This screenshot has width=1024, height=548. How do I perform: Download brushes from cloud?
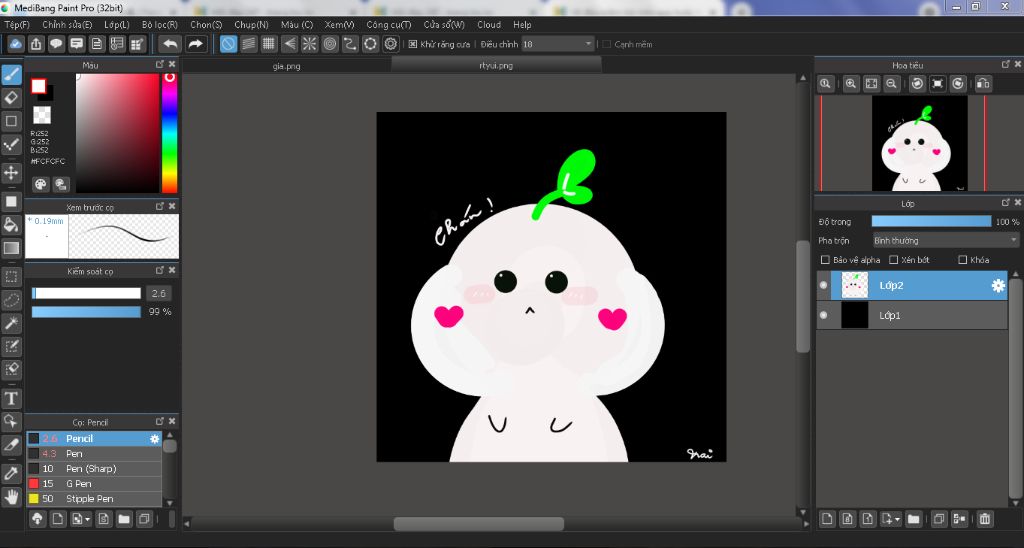click(37, 519)
